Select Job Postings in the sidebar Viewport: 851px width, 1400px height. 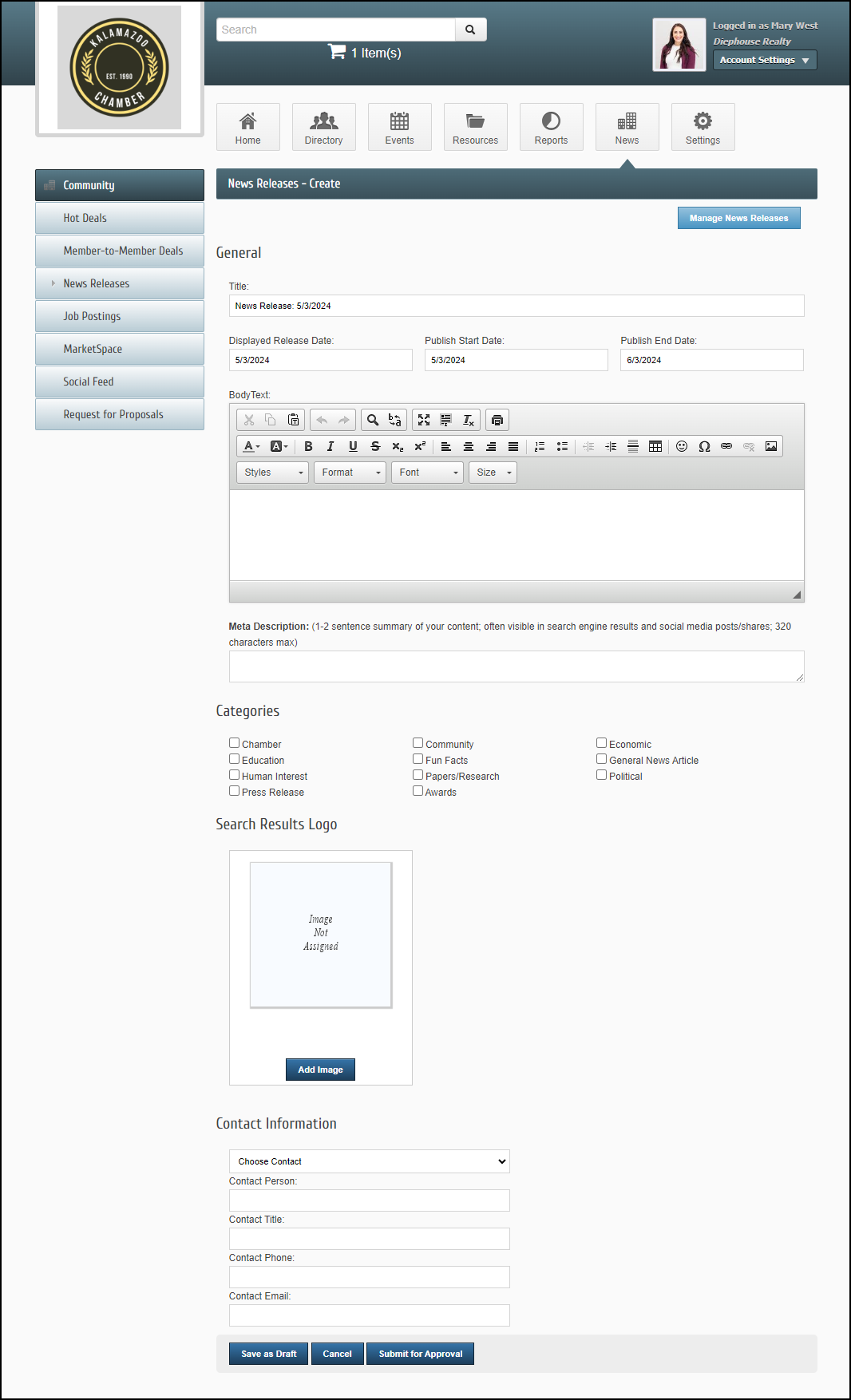pyautogui.click(x=120, y=316)
